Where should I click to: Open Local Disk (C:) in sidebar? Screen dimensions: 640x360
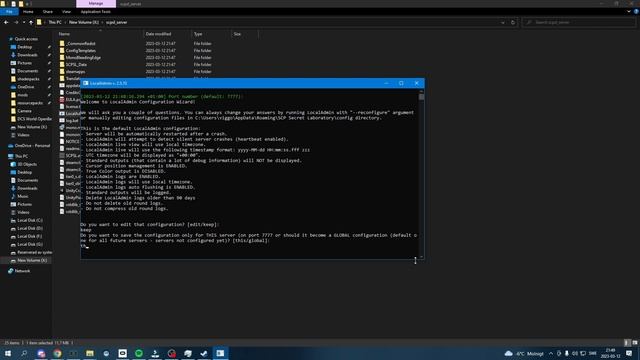click(x=29, y=220)
